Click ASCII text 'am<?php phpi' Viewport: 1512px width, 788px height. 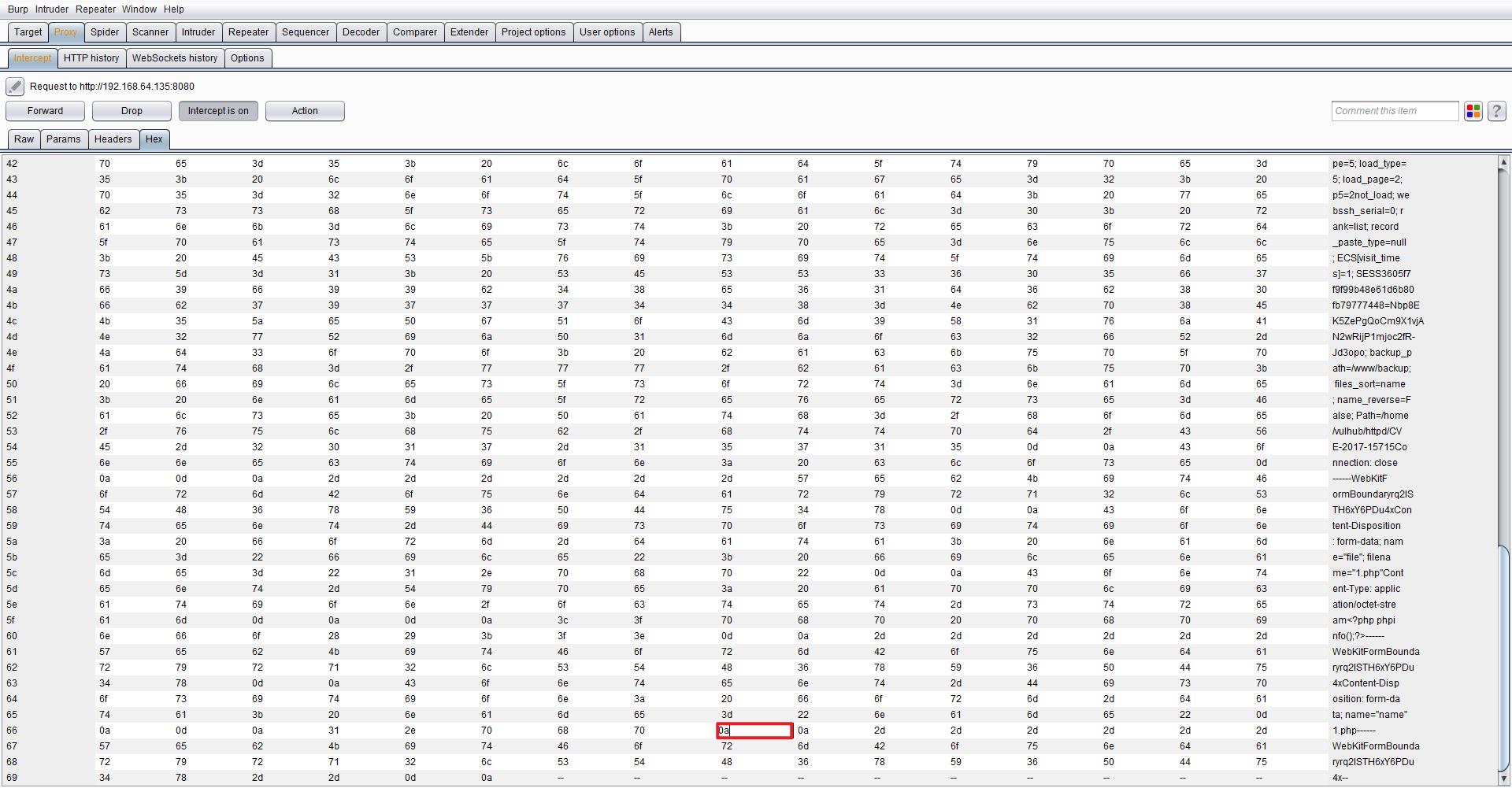[1364, 620]
